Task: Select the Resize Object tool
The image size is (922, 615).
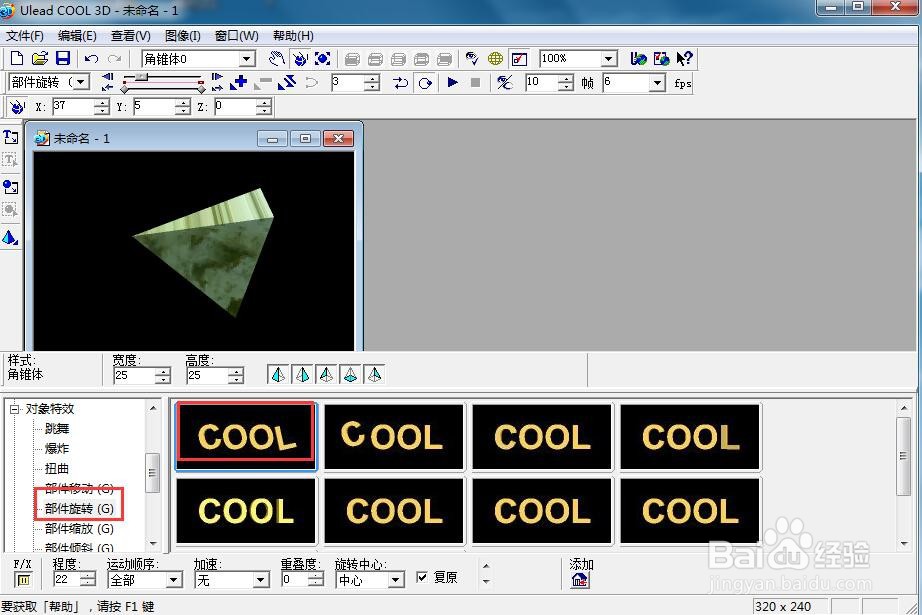Action: 322,58
